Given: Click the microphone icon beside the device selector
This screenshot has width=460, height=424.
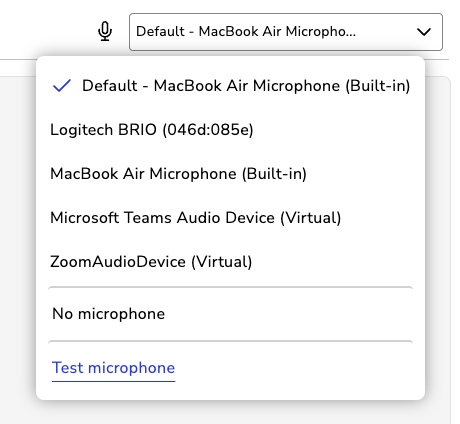Looking at the screenshot, I should pos(105,31).
